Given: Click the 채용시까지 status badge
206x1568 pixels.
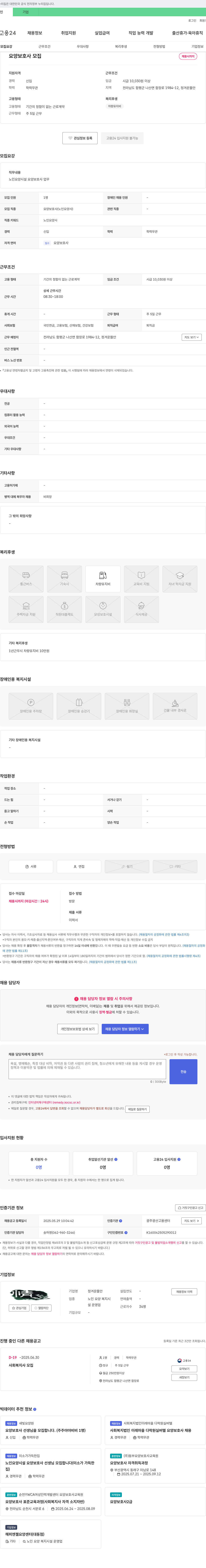Looking at the screenshot, I should click(x=188, y=57).
